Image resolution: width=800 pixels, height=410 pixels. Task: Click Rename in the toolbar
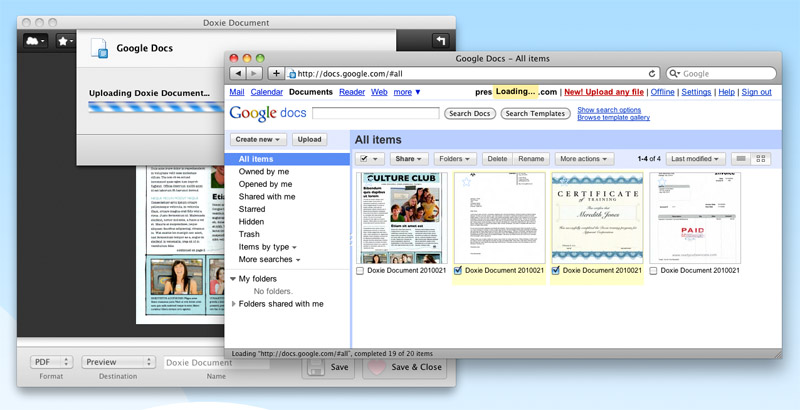(x=531, y=159)
